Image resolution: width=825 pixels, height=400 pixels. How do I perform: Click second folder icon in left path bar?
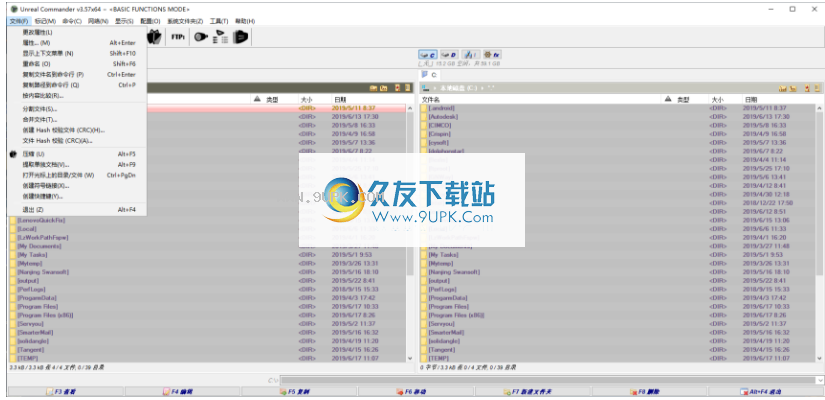coord(384,88)
